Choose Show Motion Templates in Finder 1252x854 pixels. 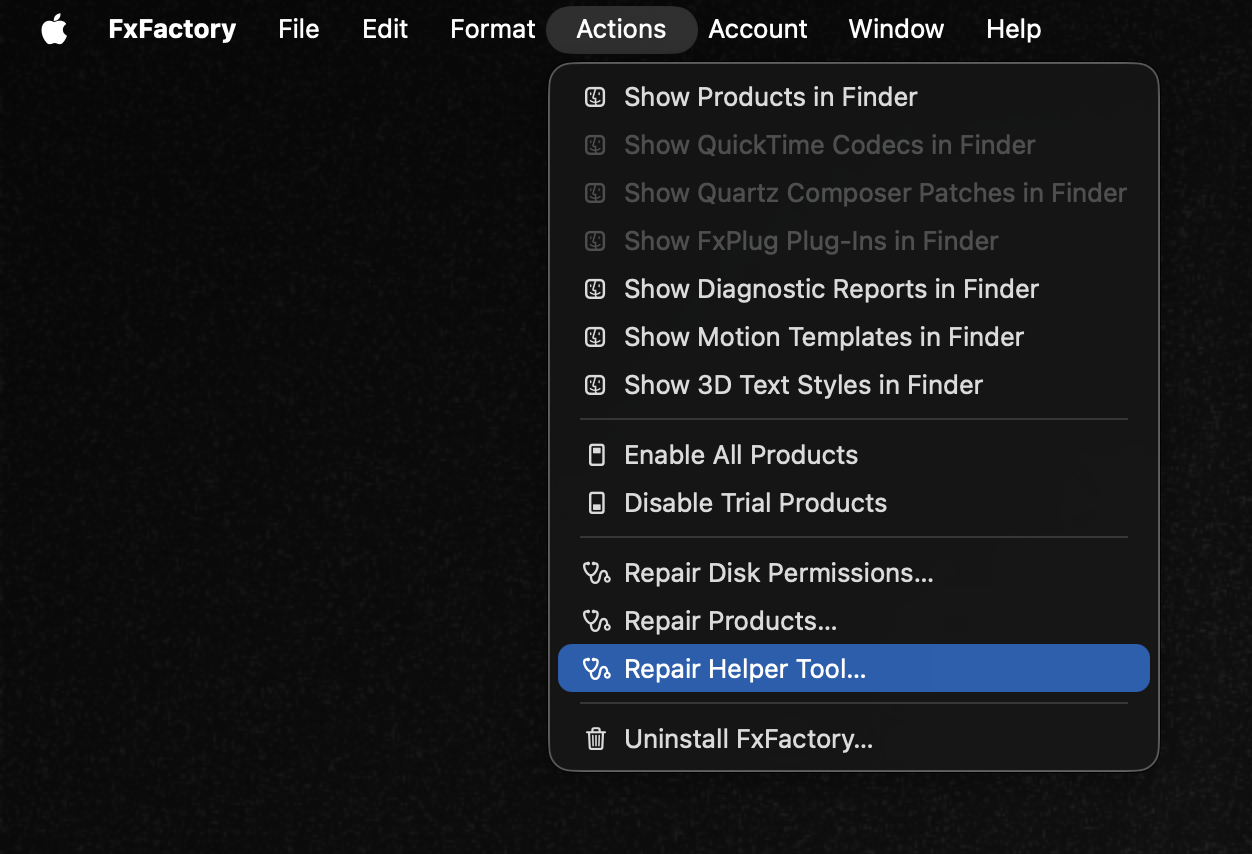(x=854, y=337)
